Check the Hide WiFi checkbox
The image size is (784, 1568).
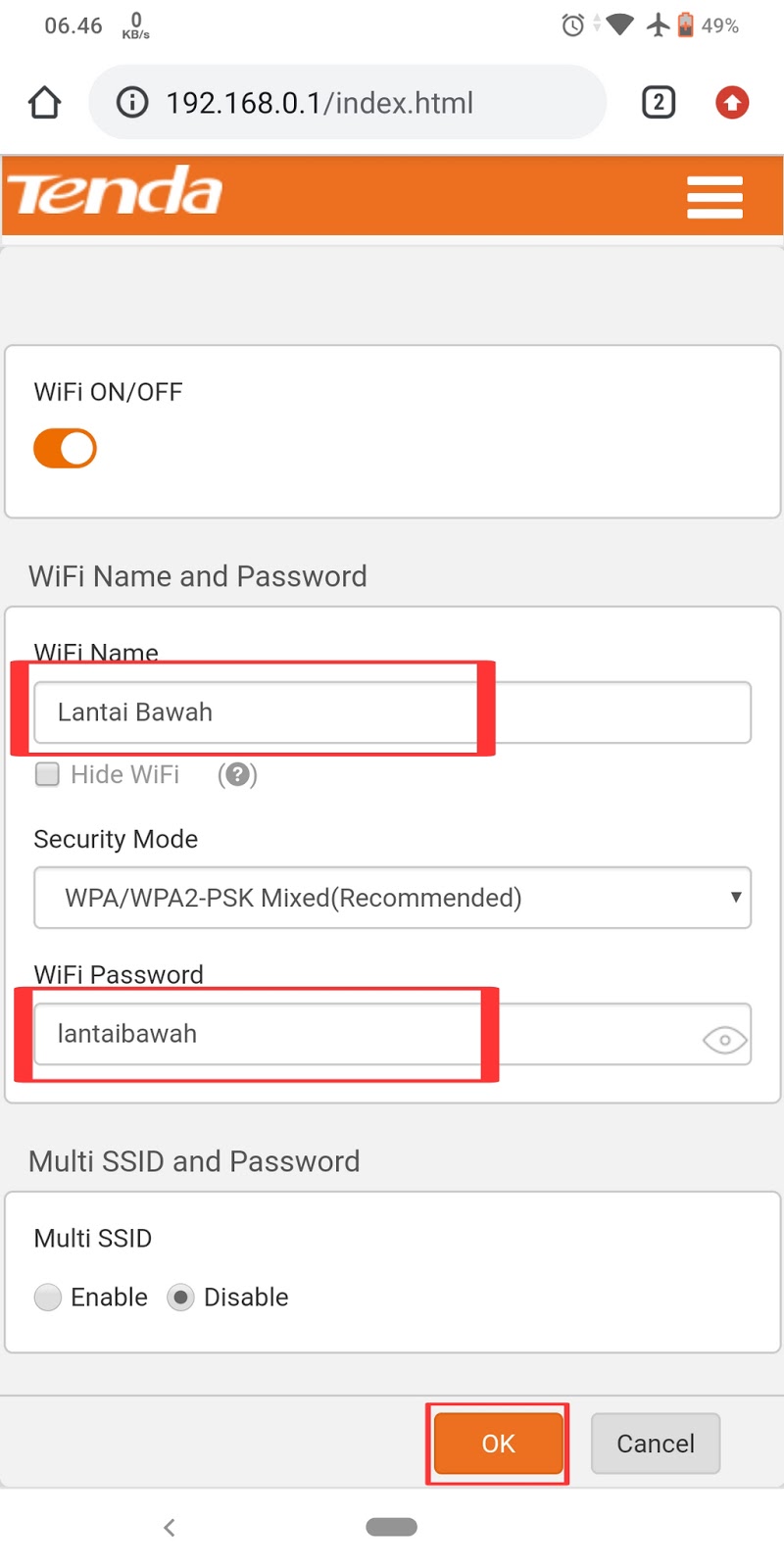point(47,775)
